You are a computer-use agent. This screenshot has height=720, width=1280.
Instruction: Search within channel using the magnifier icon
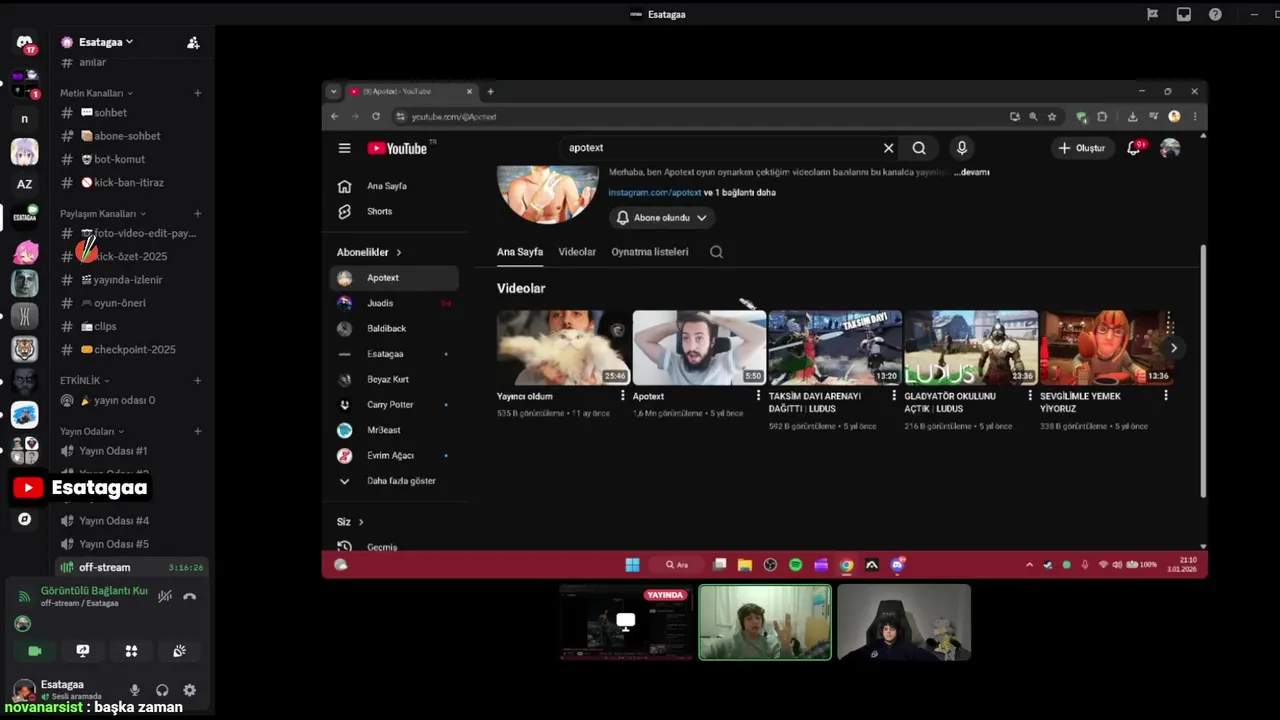(x=716, y=252)
